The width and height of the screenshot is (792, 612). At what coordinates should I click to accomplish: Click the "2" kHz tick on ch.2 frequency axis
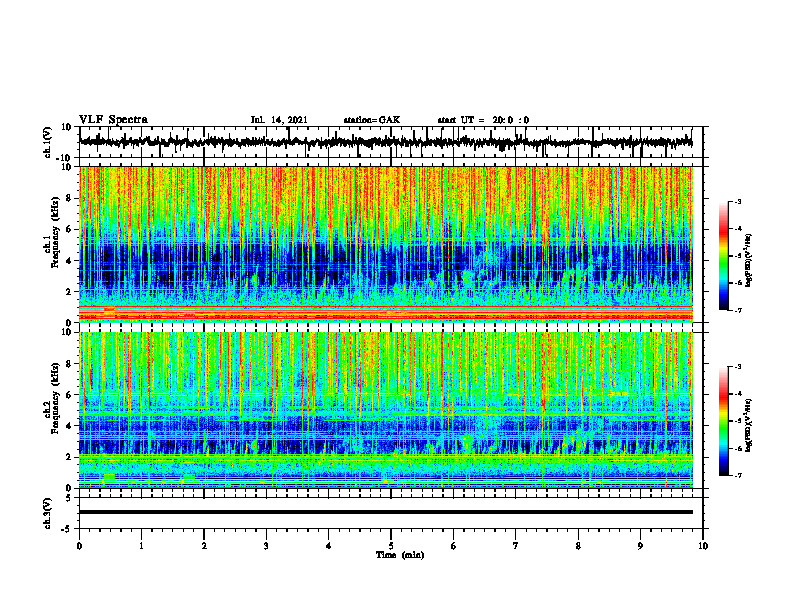pyautogui.click(x=69, y=457)
